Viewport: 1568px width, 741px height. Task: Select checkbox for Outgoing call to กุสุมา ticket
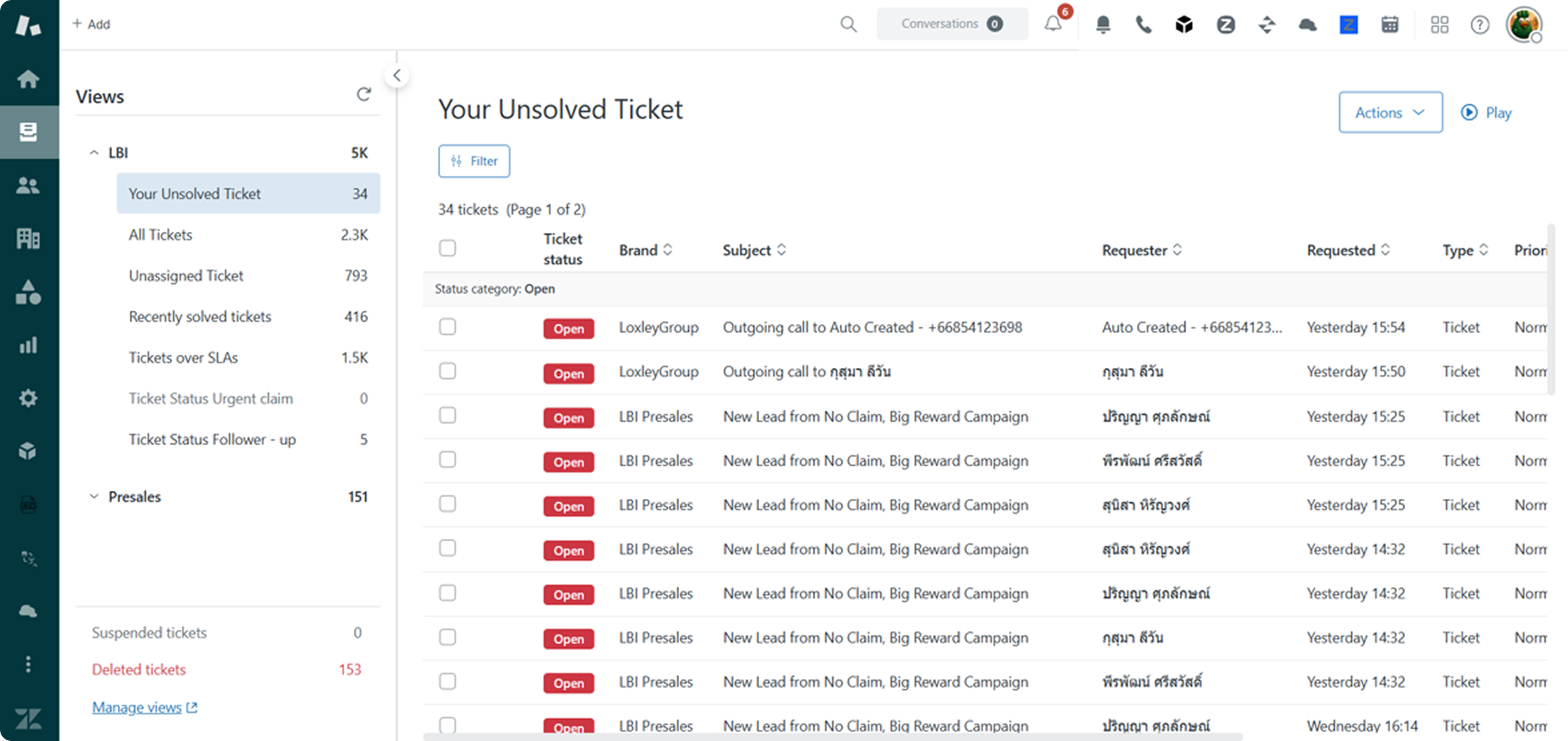coord(448,371)
